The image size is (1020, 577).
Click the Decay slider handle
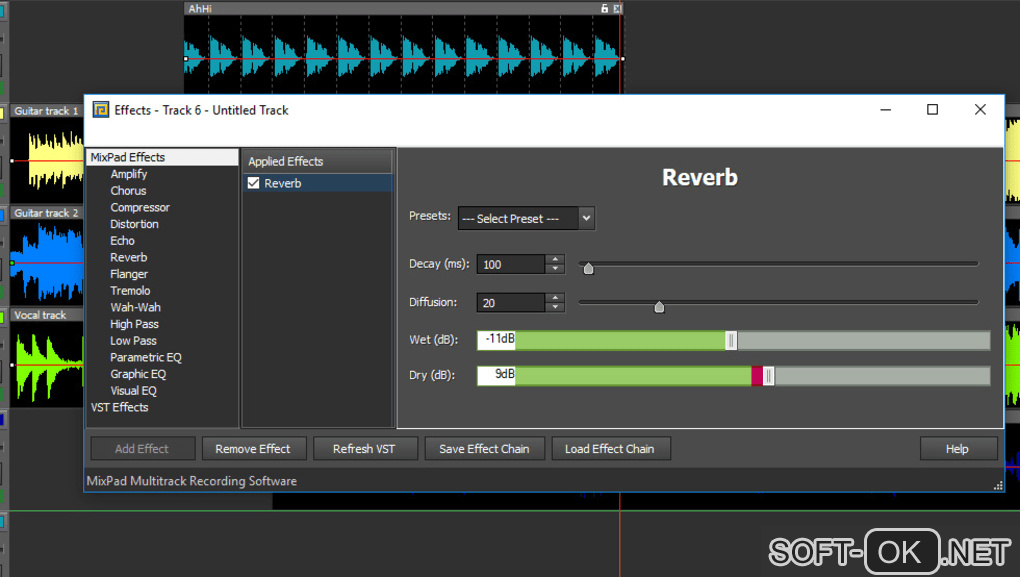(x=588, y=268)
